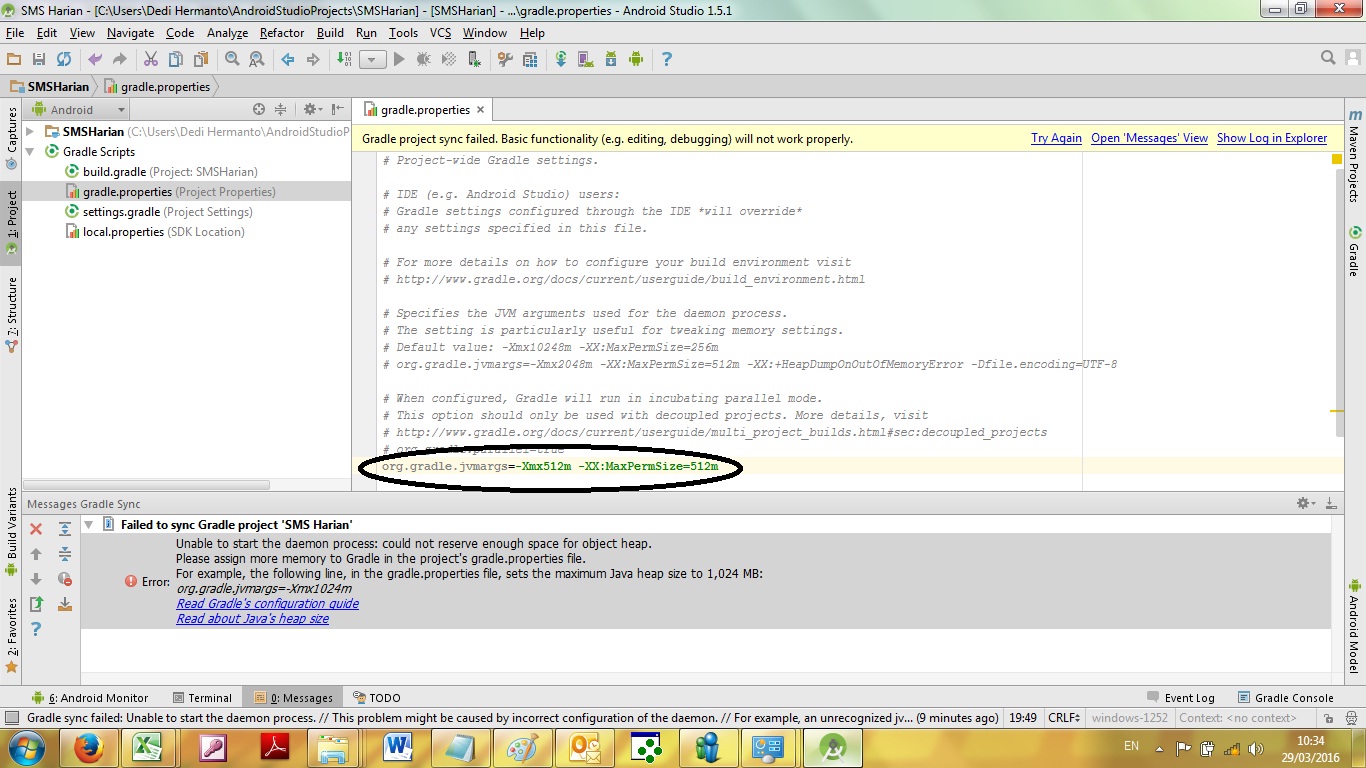
Task: Open the Build menu
Action: pos(330,32)
